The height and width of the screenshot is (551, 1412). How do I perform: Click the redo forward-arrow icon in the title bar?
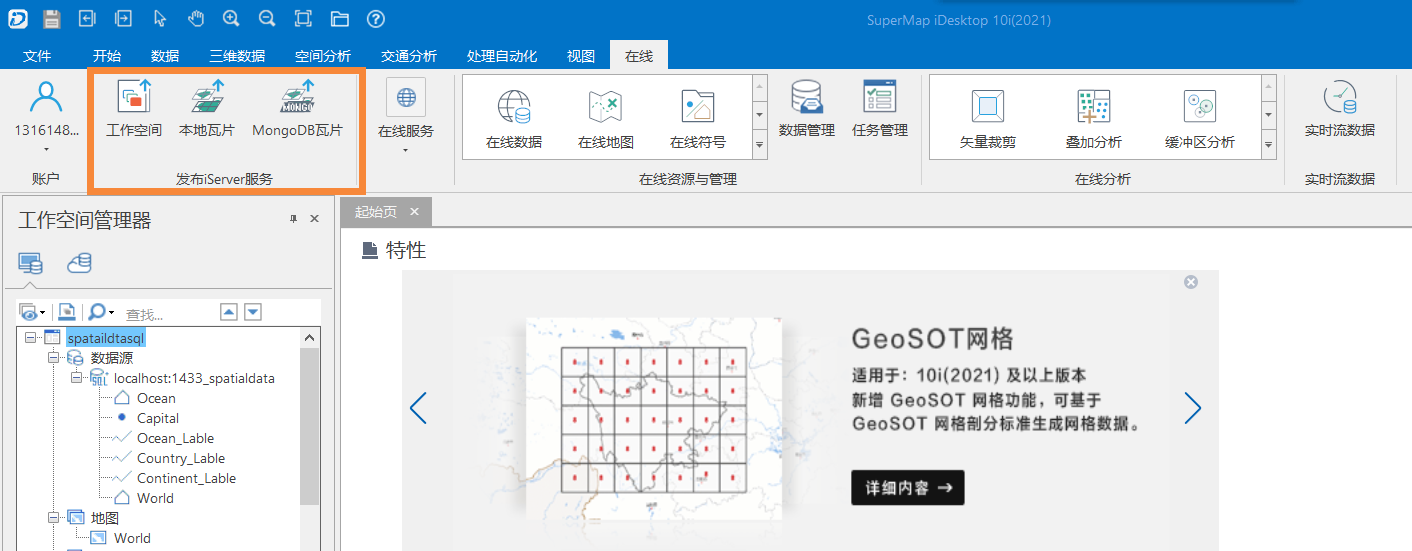point(123,19)
